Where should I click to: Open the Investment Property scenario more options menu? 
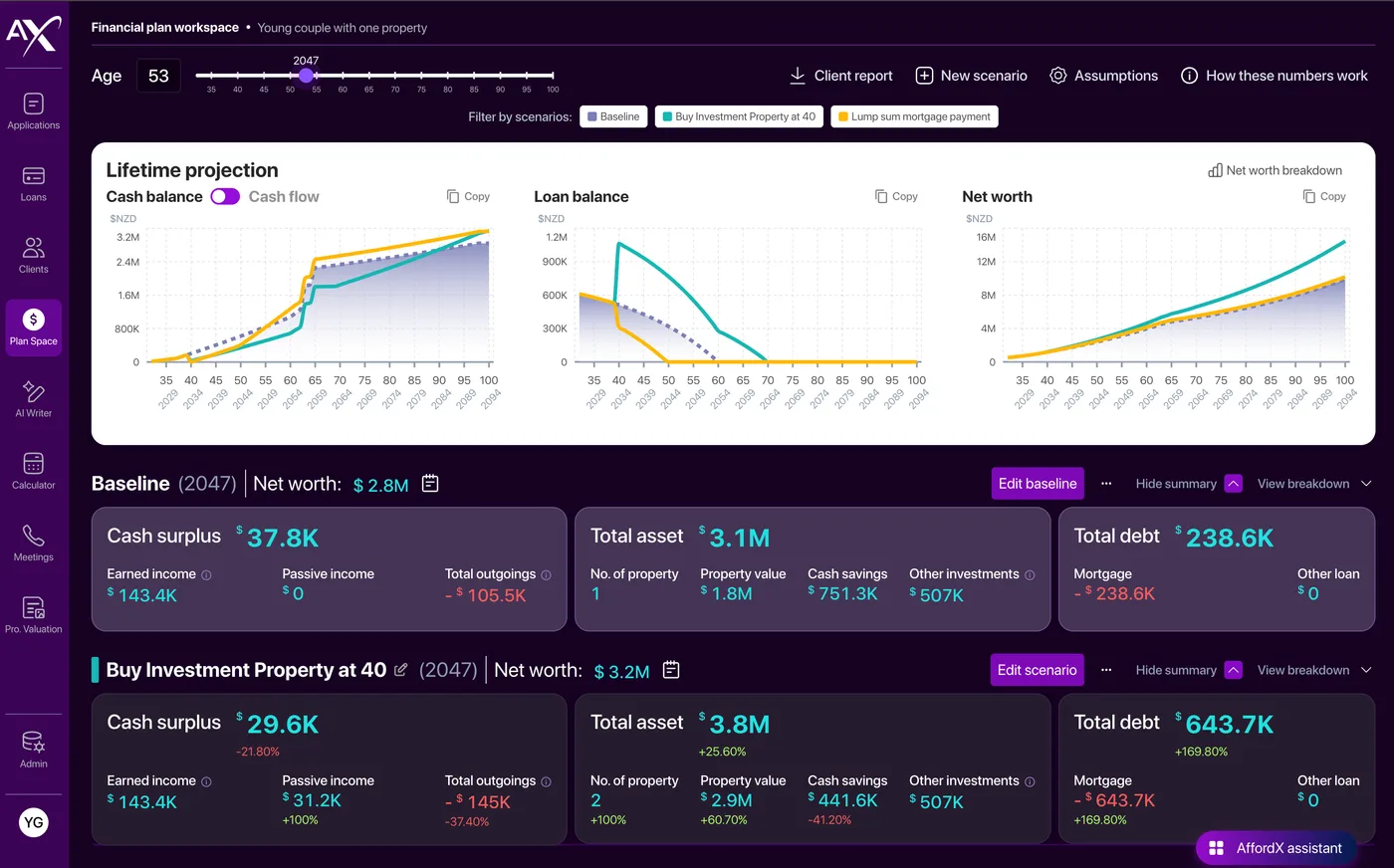click(1106, 670)
